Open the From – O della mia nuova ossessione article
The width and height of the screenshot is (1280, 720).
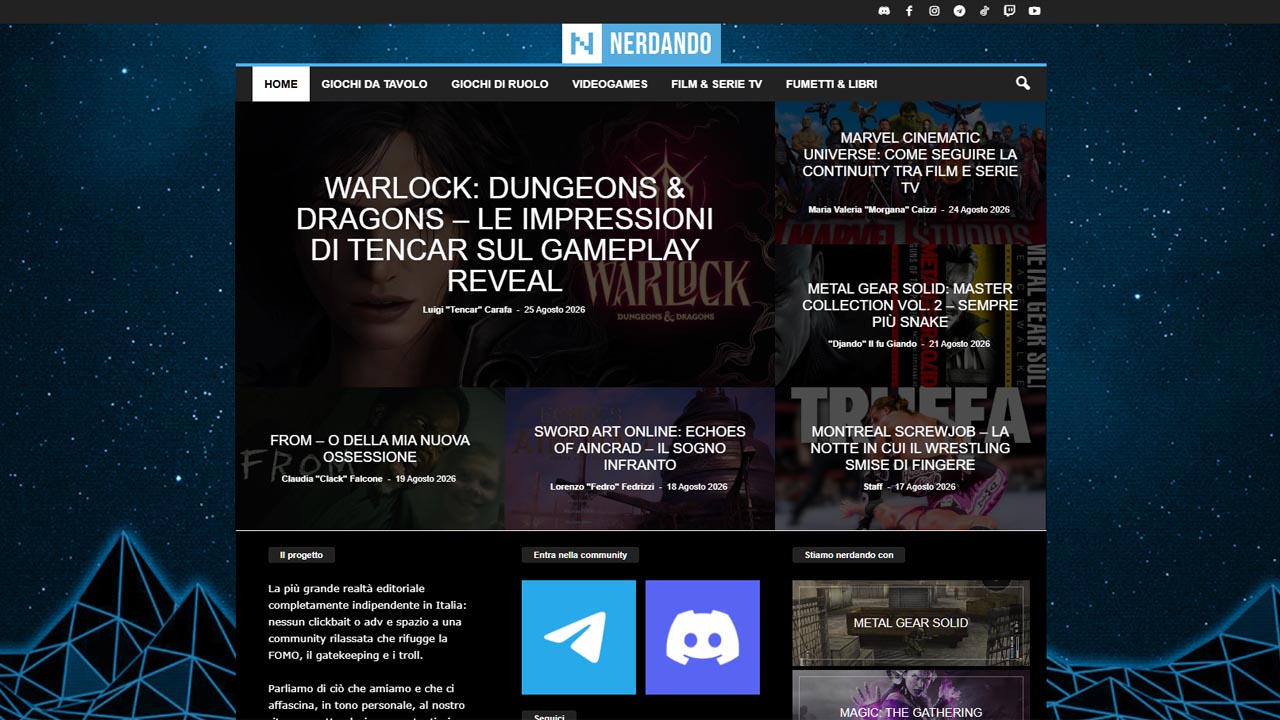(x=370, y=448)
